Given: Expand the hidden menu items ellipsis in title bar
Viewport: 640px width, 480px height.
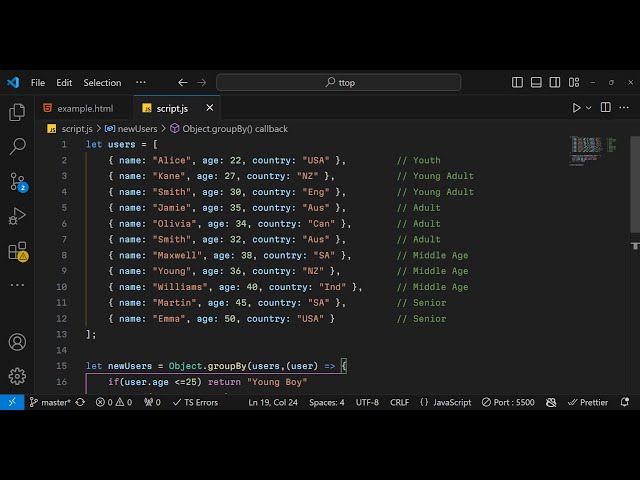Looking at the screenshot, I should pos(141,82).
